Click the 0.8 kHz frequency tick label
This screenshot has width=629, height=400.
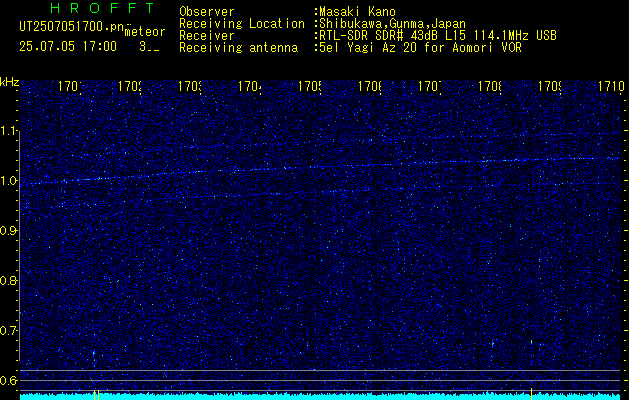[8, 281]
